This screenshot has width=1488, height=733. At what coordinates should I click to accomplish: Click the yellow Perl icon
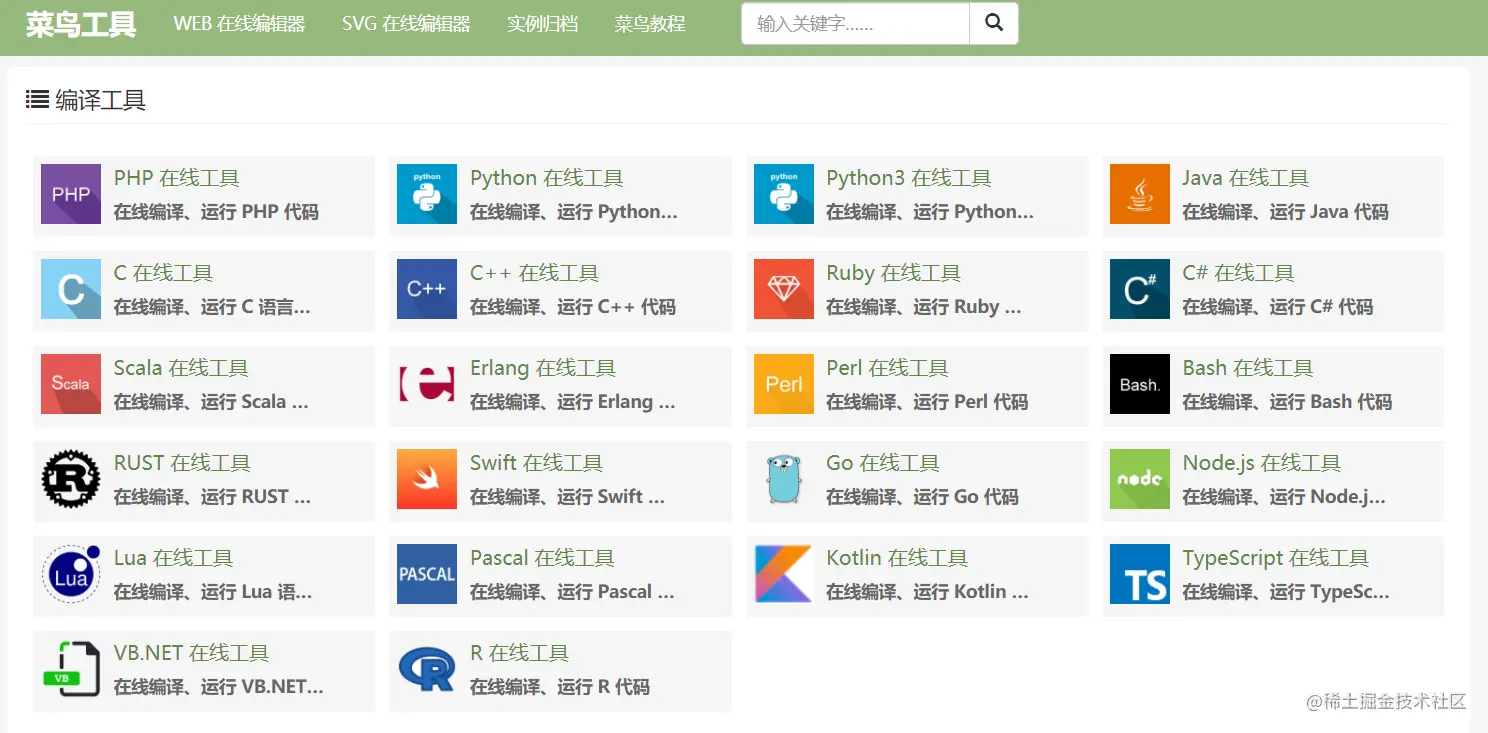point(784,384)
